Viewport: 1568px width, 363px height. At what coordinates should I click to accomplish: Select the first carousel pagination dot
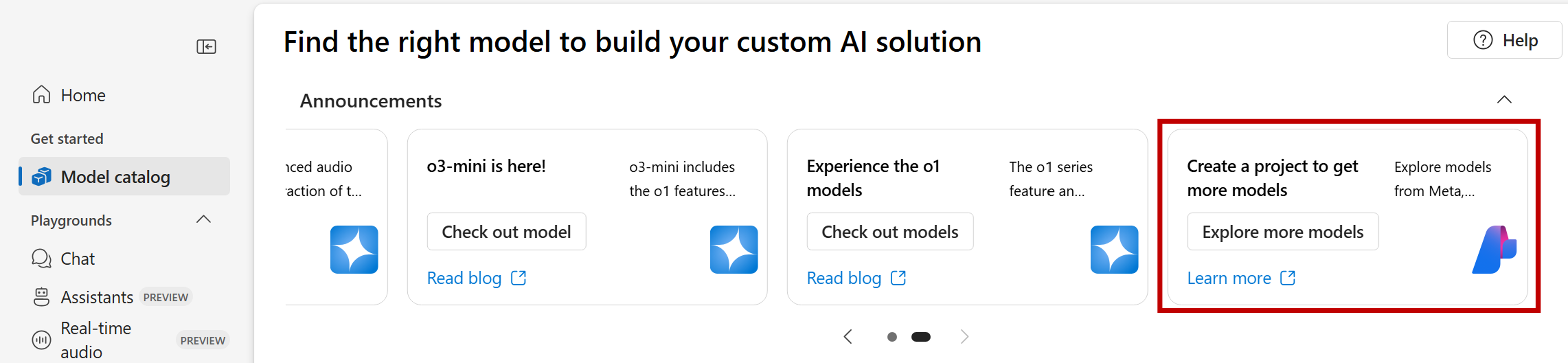892,336
